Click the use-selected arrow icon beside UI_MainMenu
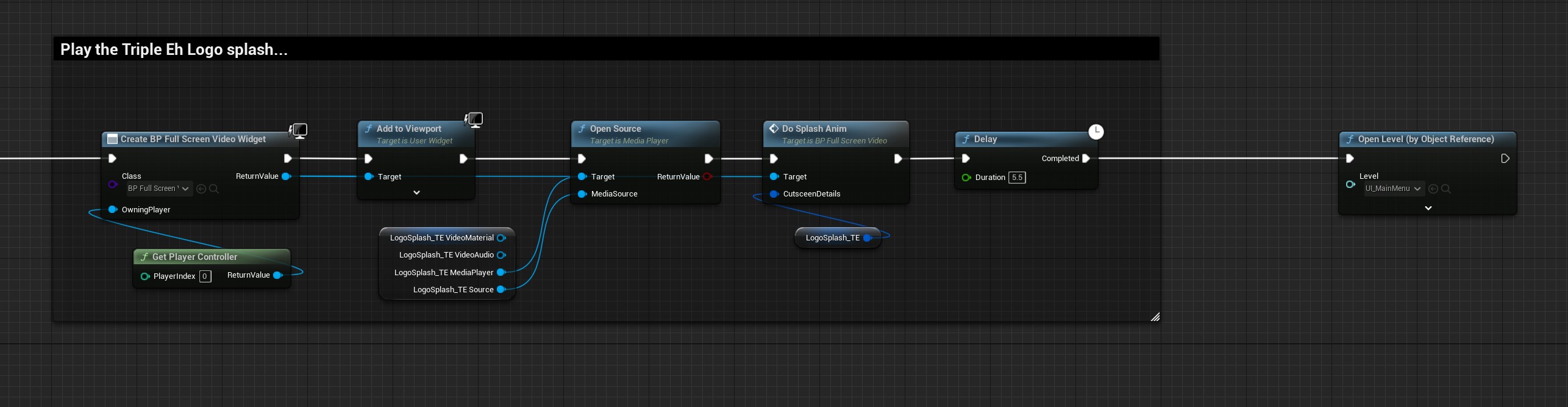The height and width of the screenshot is (407, 1568). [1433, 189]
